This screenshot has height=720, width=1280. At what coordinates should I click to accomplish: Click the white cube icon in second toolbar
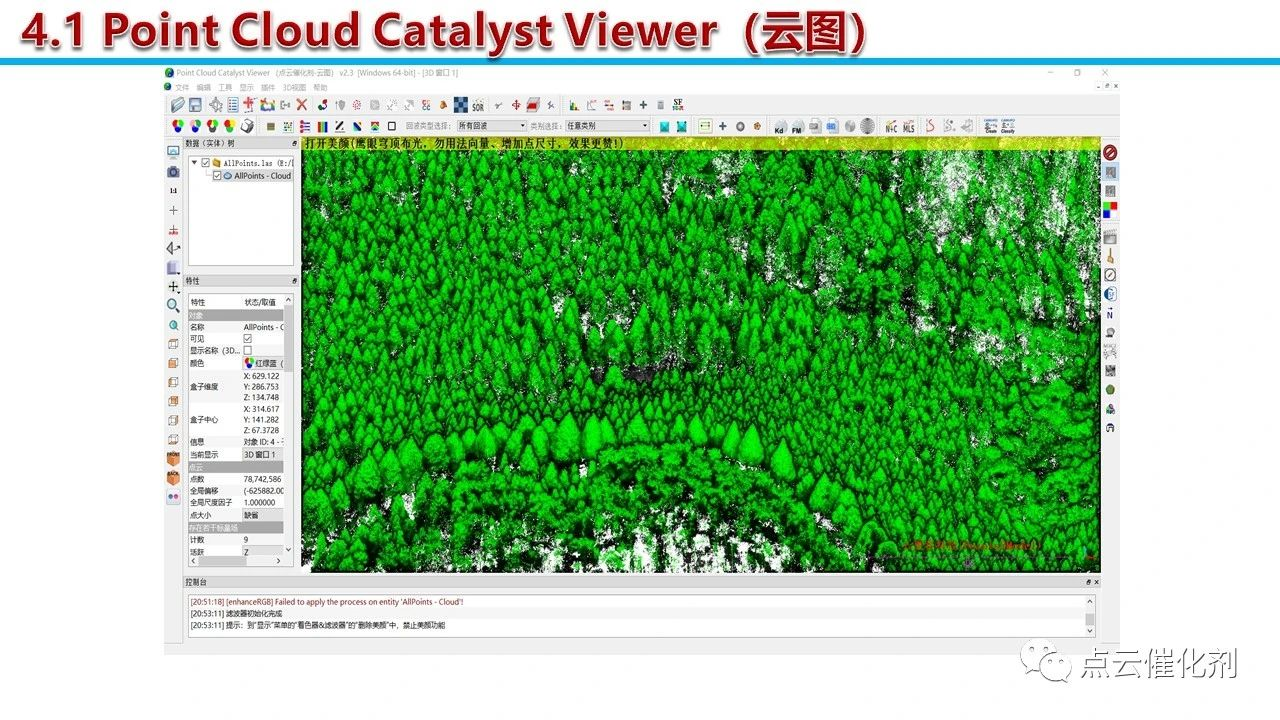pyautogui.click(x=246, y=126)
